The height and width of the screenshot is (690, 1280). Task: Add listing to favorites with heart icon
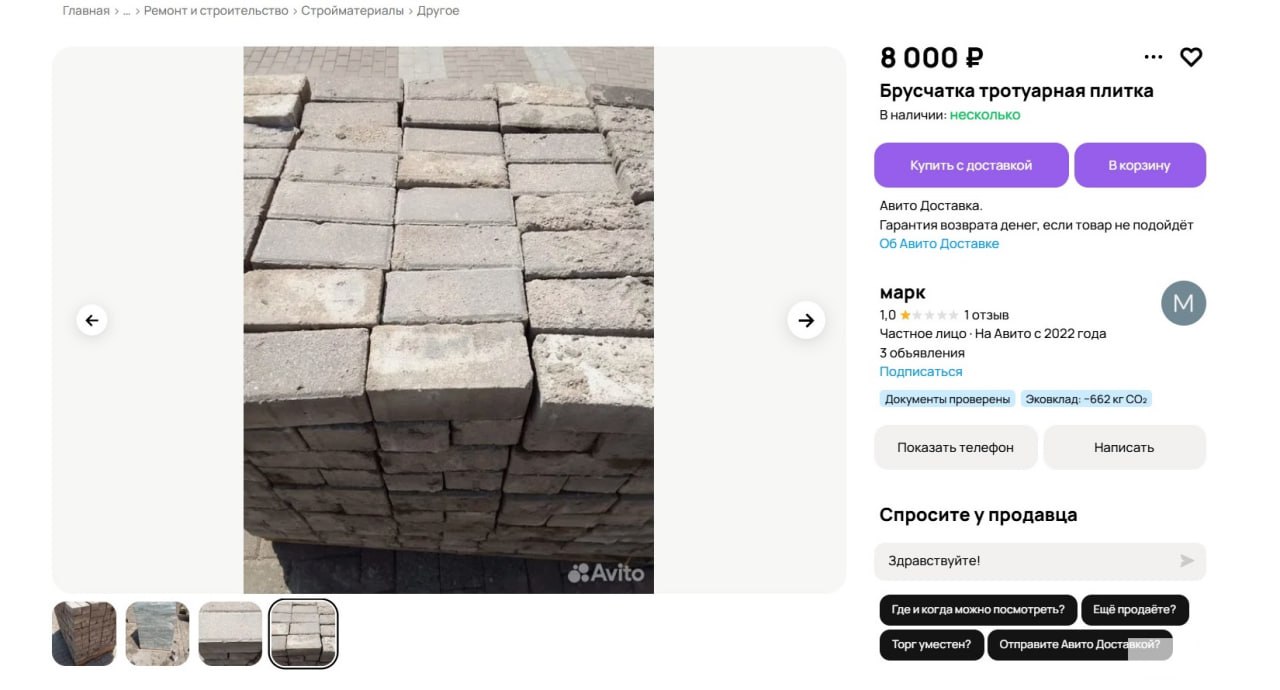(1190, 58)
